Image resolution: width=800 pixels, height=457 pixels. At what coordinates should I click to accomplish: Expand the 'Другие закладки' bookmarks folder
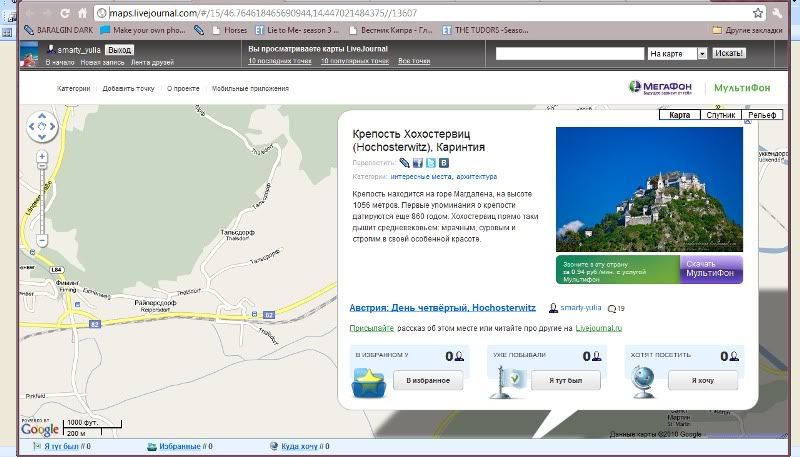(x=747, y=30)
